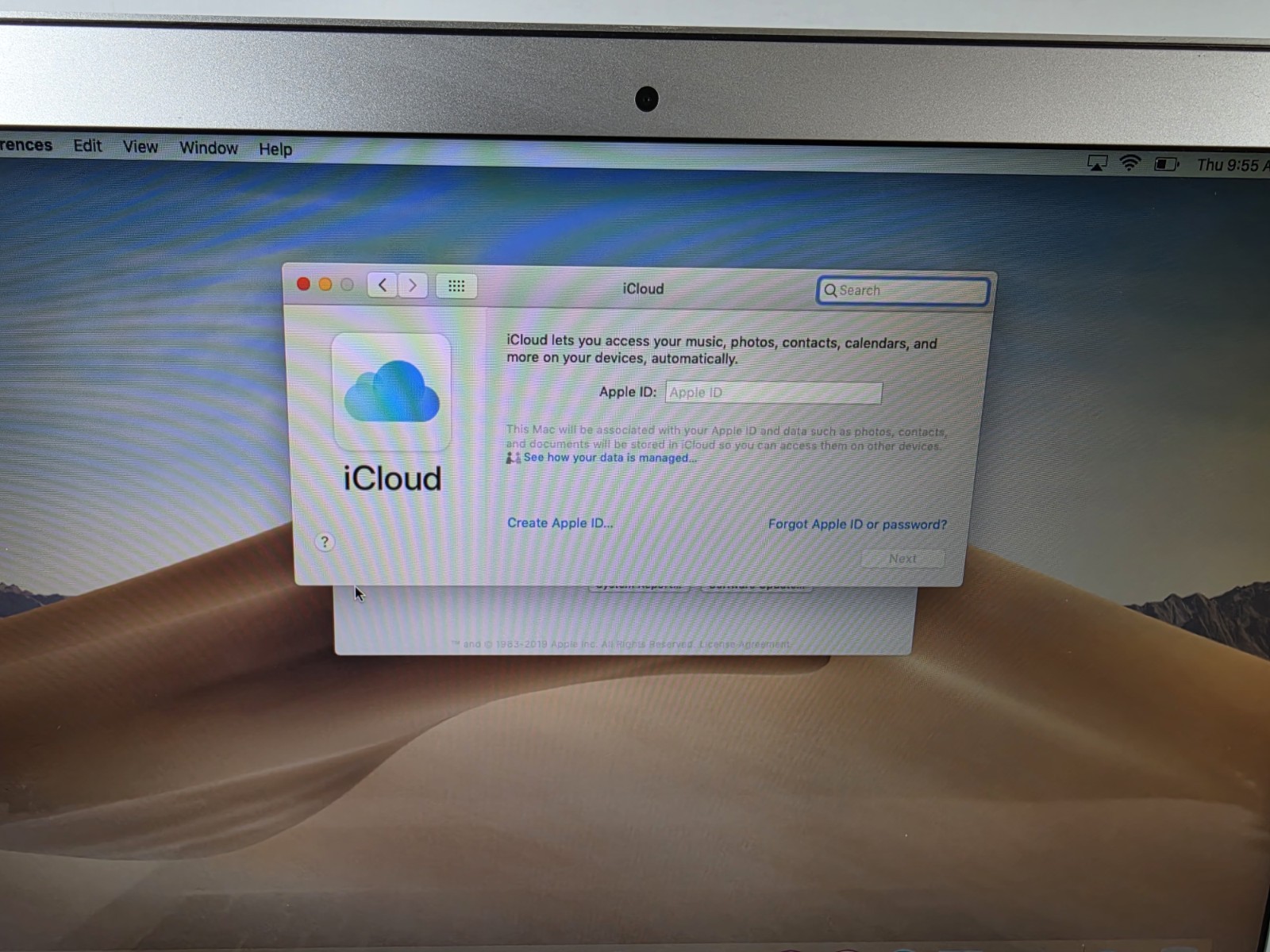
Task: Minimize the iCloud window with the yellow button
Action: pos(325,284)
